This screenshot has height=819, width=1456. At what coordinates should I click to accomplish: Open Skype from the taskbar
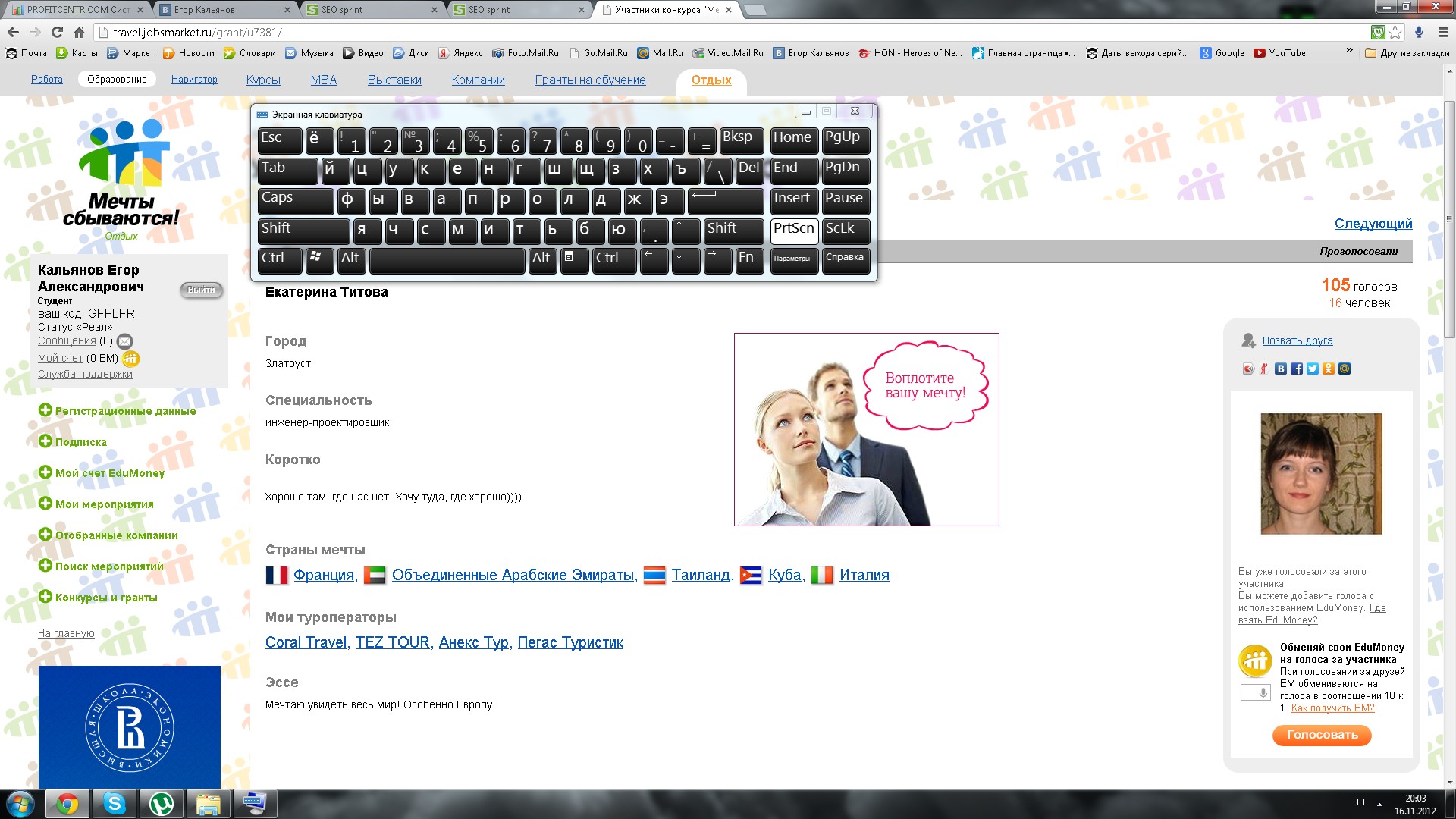click(115, 803)
